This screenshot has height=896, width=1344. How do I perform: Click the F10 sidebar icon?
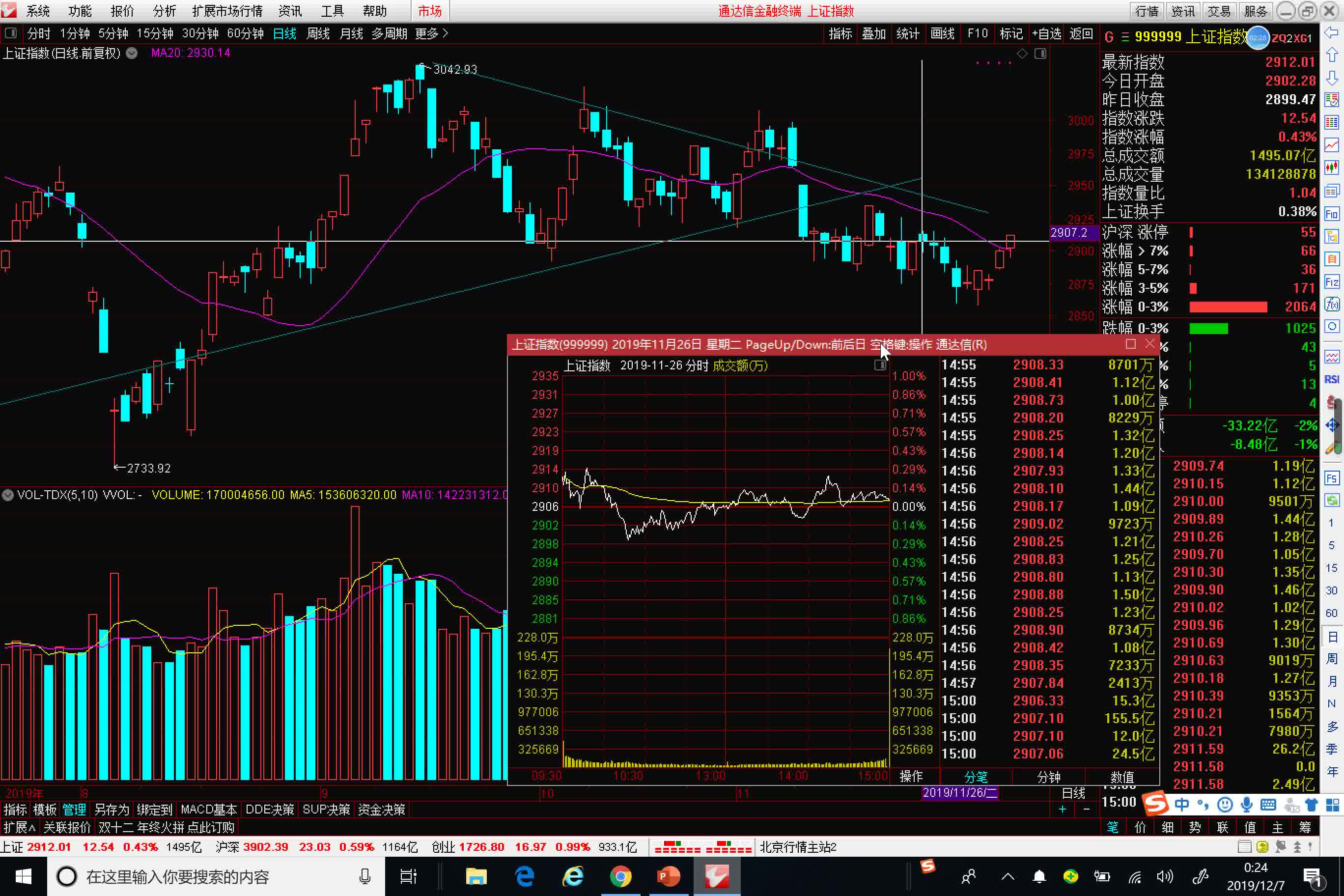(x=1332, y=214)
